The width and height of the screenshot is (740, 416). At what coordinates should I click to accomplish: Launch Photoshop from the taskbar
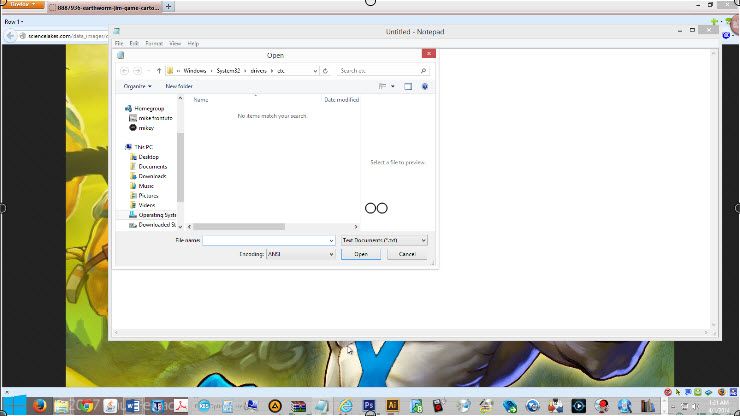point(369,406)
